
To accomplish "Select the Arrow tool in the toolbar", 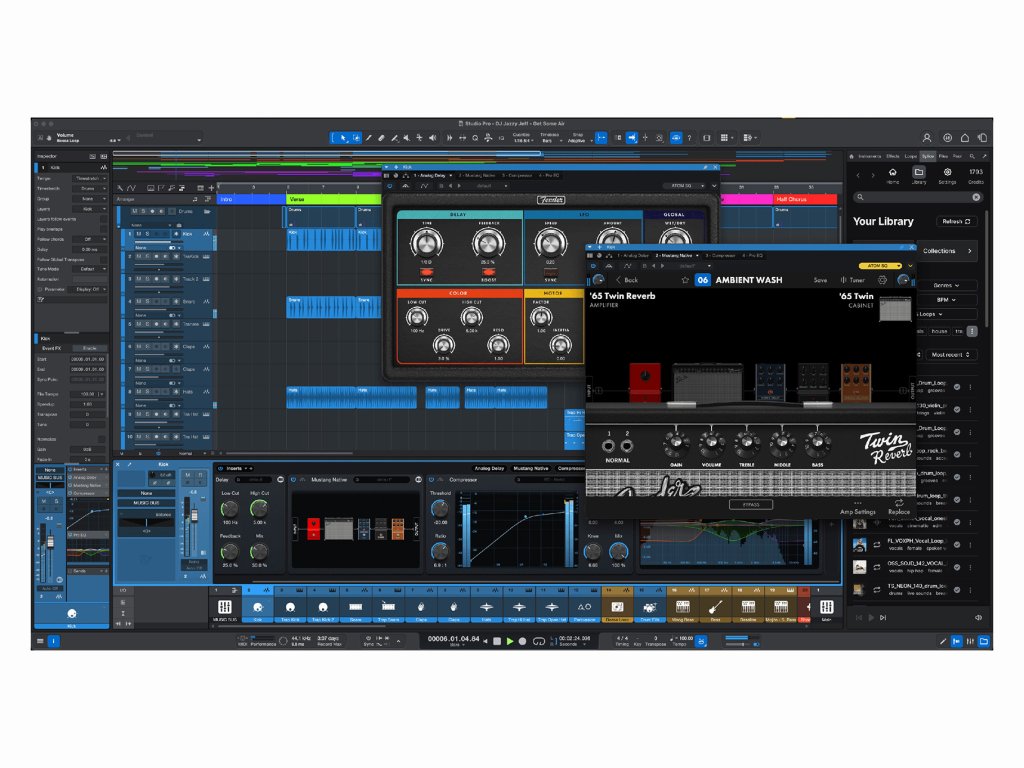I will tap(343, 138).
